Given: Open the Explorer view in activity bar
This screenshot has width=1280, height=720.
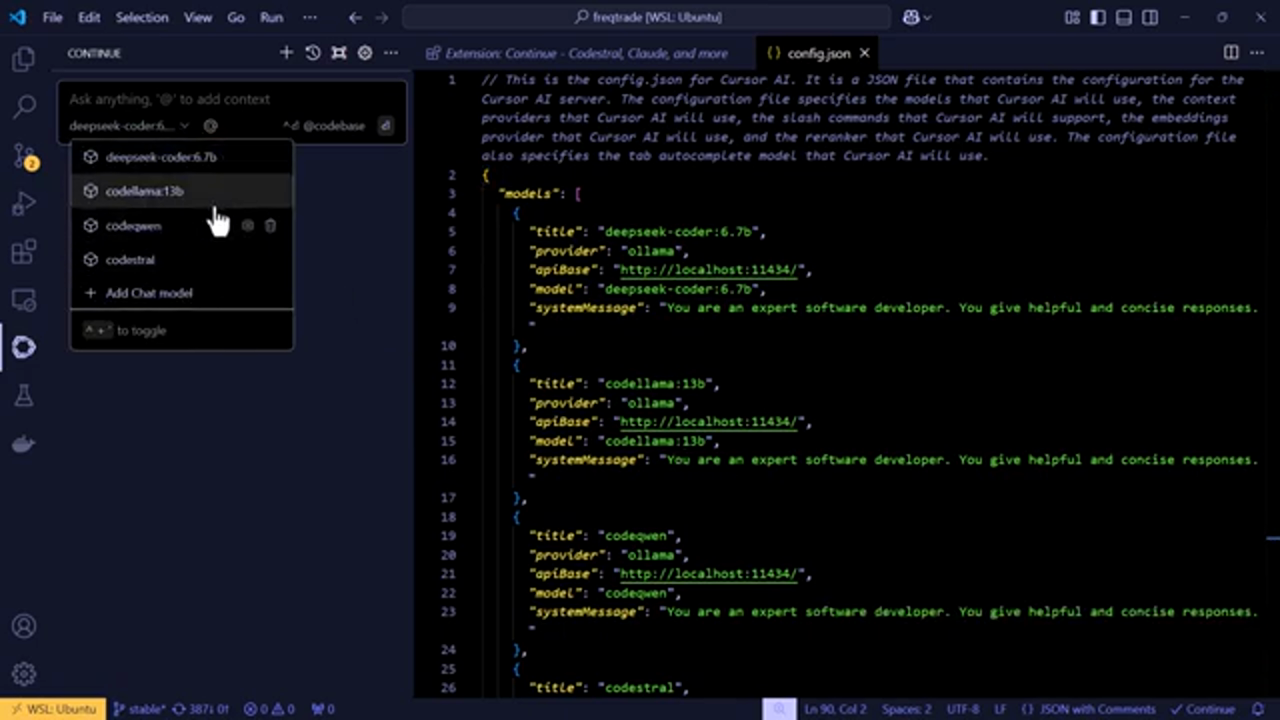Looking at the screenshot, I should click(24, 59).
